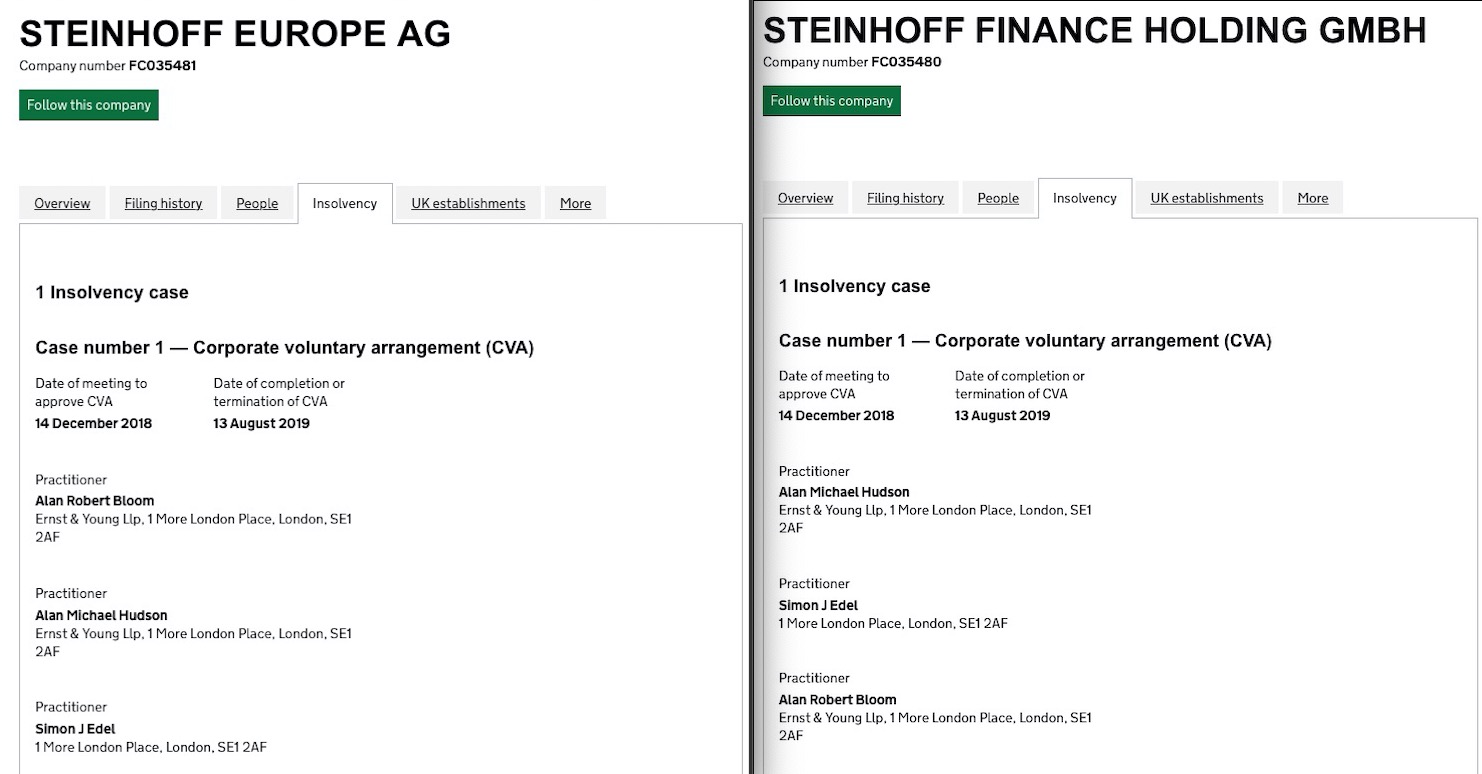Click the Steinhoff Finance Holding GmbH heading
The image size is (1482, 774).
coord(1095,30)
